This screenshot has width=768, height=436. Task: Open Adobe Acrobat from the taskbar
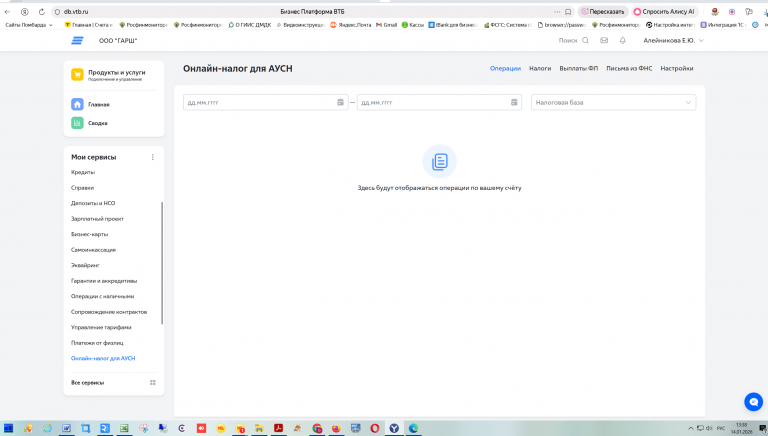pos(278,428)
